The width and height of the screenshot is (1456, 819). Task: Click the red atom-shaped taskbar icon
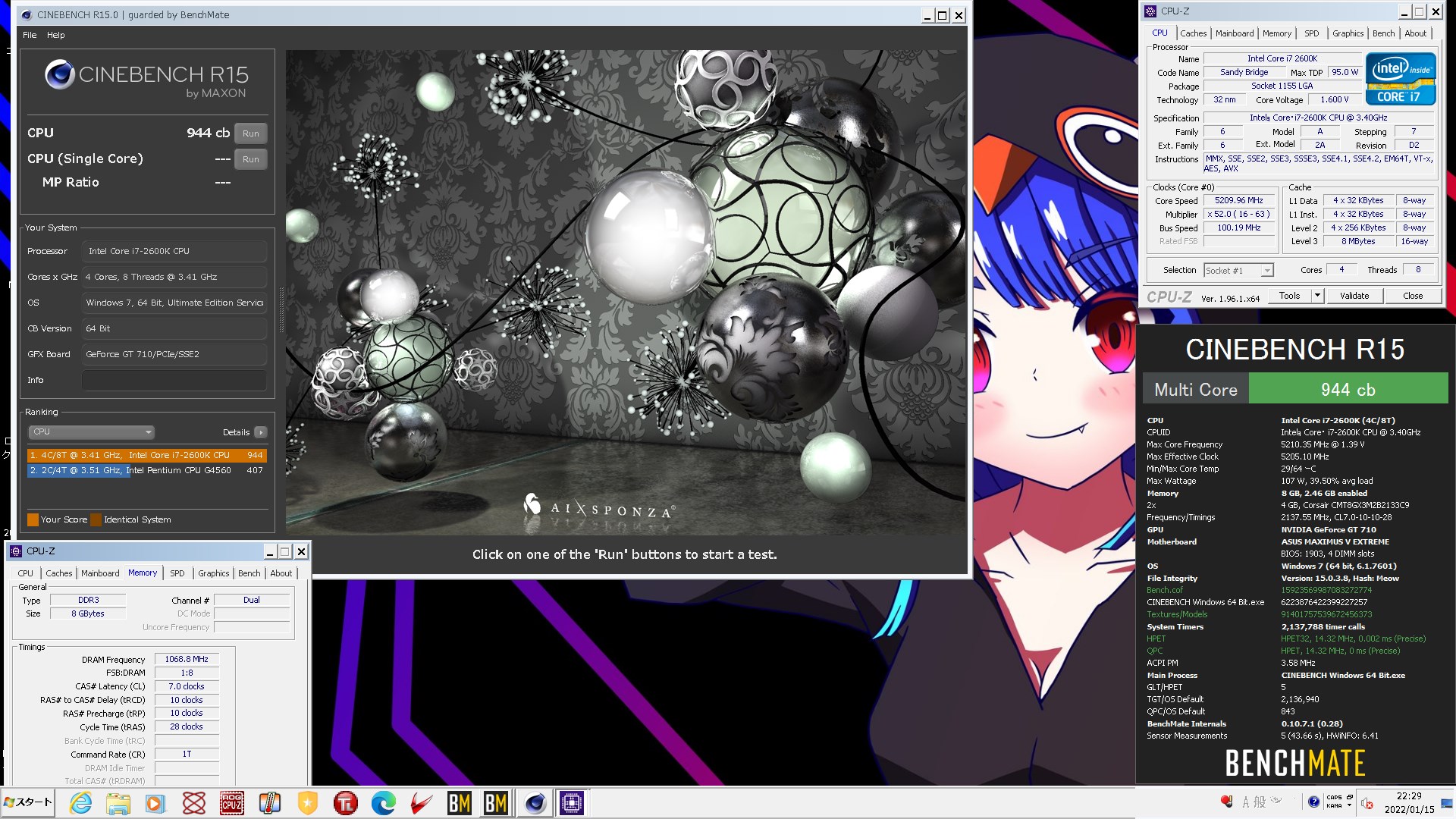pos(193,803)
